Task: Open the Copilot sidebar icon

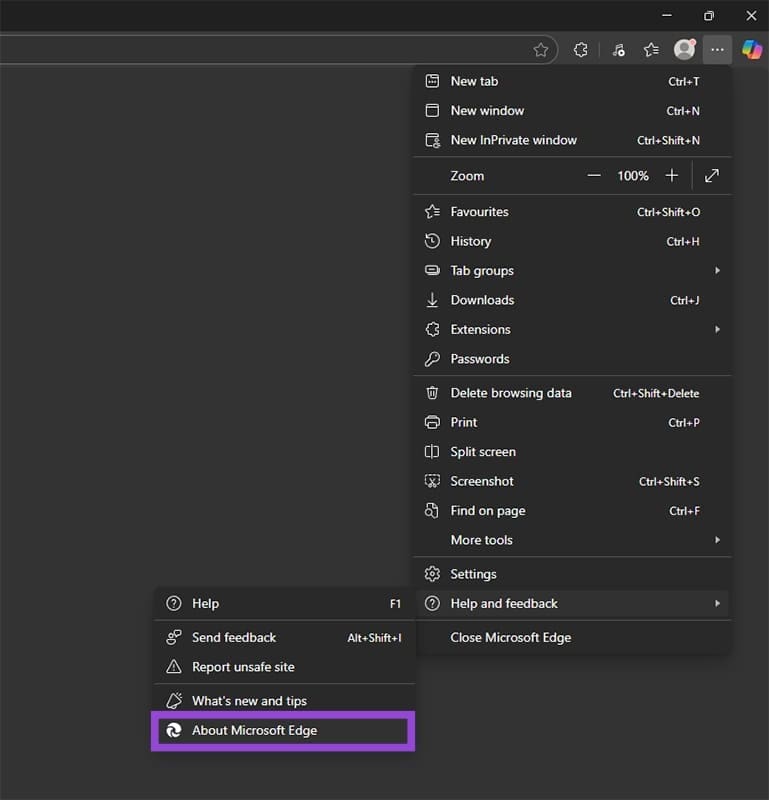Action: click(752, 49)
